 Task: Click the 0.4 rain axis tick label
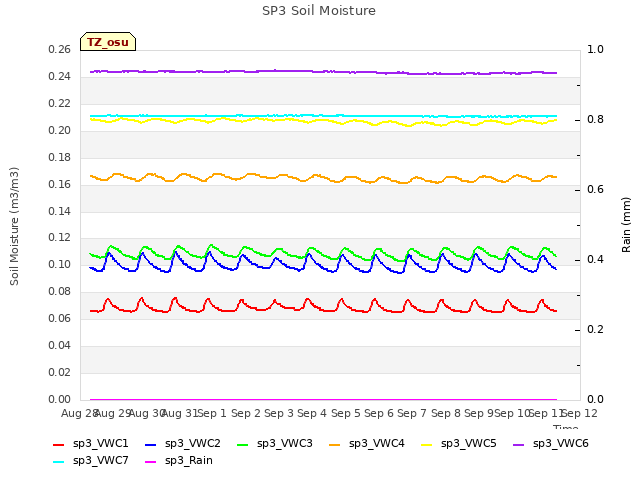point(595,260)
